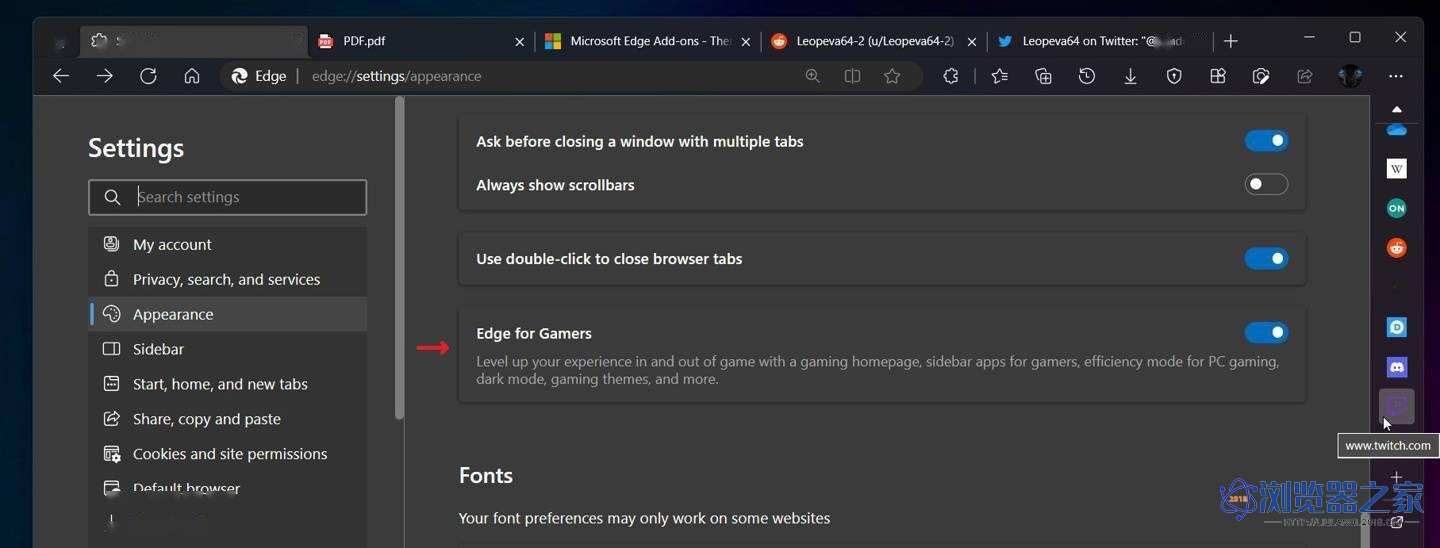Open browsing History icon
This screenshot has width=1440, height=548.
pyautogui.click(x=1087, y=76)
